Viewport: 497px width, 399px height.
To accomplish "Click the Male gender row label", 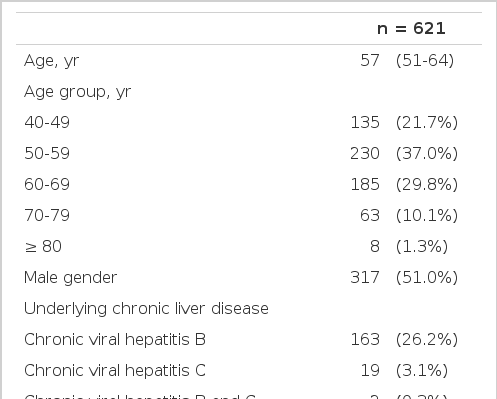I will [x=71, y=278].
